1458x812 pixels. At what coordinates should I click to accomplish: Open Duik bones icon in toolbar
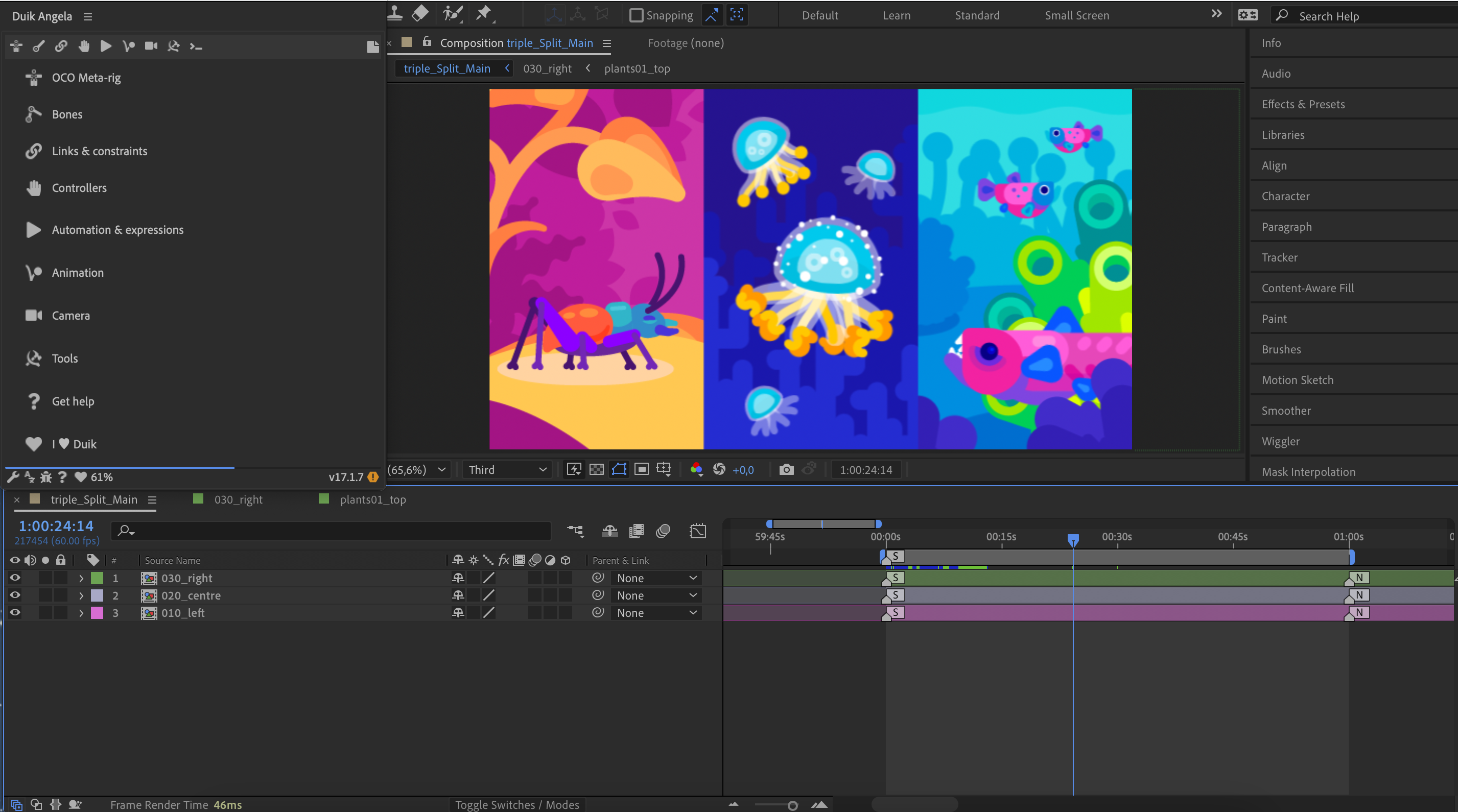coord(38,46)
